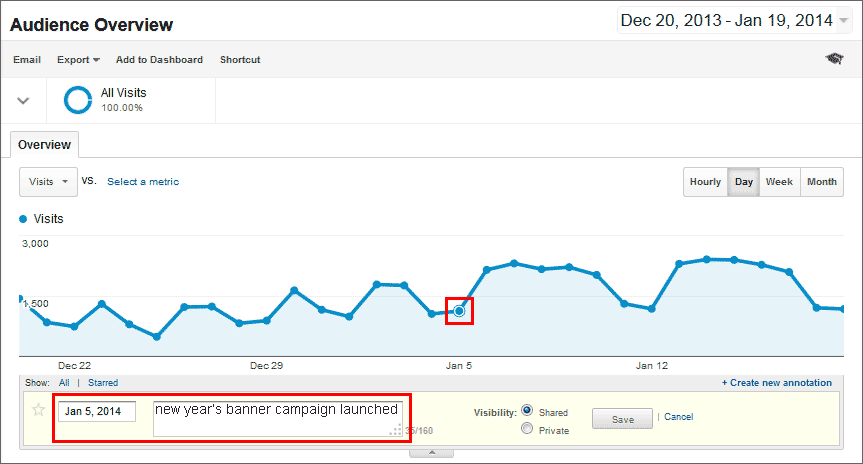
Task: Click the All Visits donut segment icon
Action: click(x=78, y=99)
